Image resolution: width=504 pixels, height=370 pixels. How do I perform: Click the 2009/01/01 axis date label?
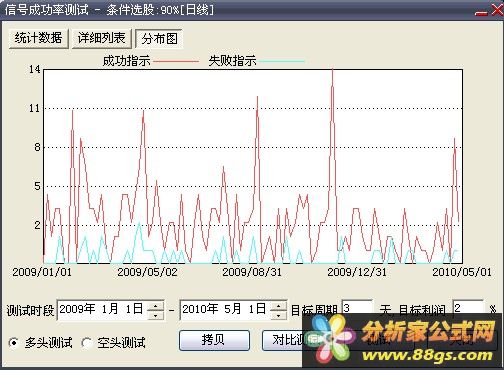point(42,272)
